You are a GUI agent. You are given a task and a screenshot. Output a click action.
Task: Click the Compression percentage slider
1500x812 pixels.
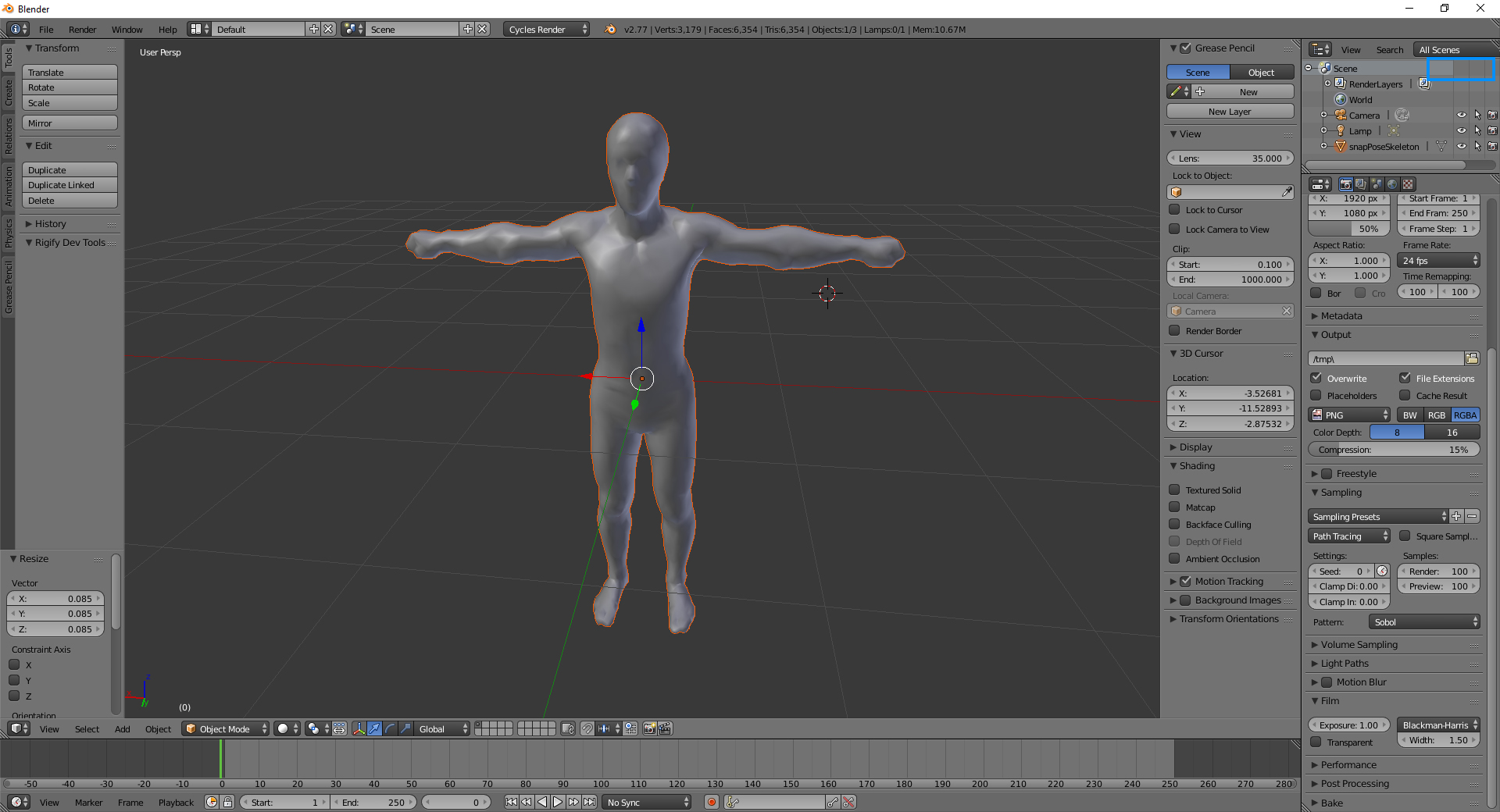pos(1394,450)
